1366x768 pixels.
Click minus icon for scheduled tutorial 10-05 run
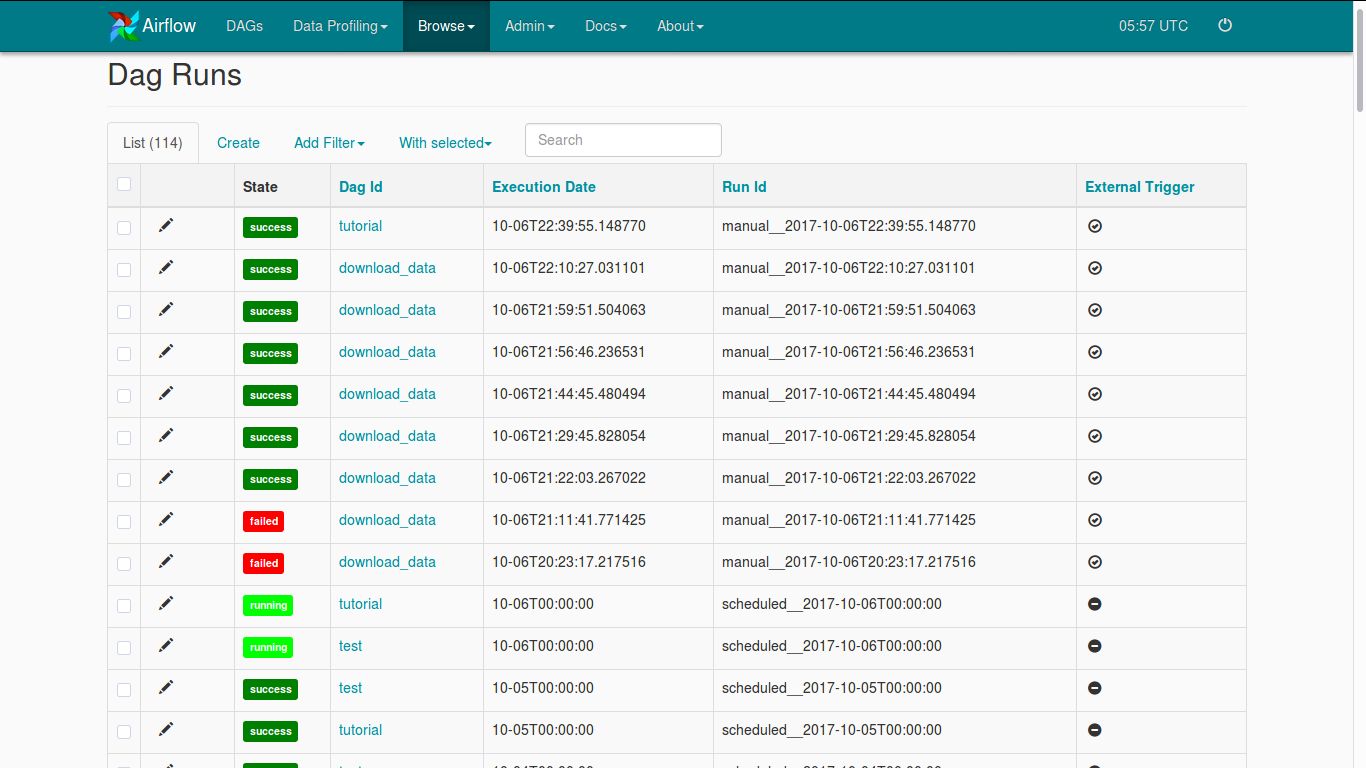coord(1094,731)
